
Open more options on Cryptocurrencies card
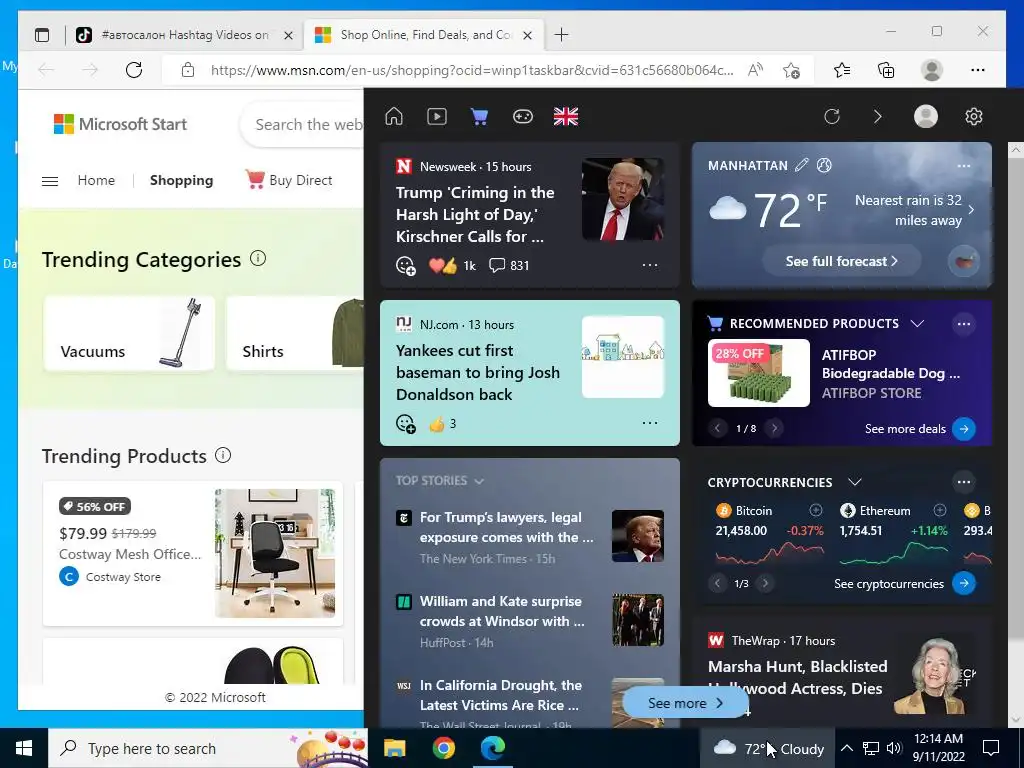click(x=964, y=482)
